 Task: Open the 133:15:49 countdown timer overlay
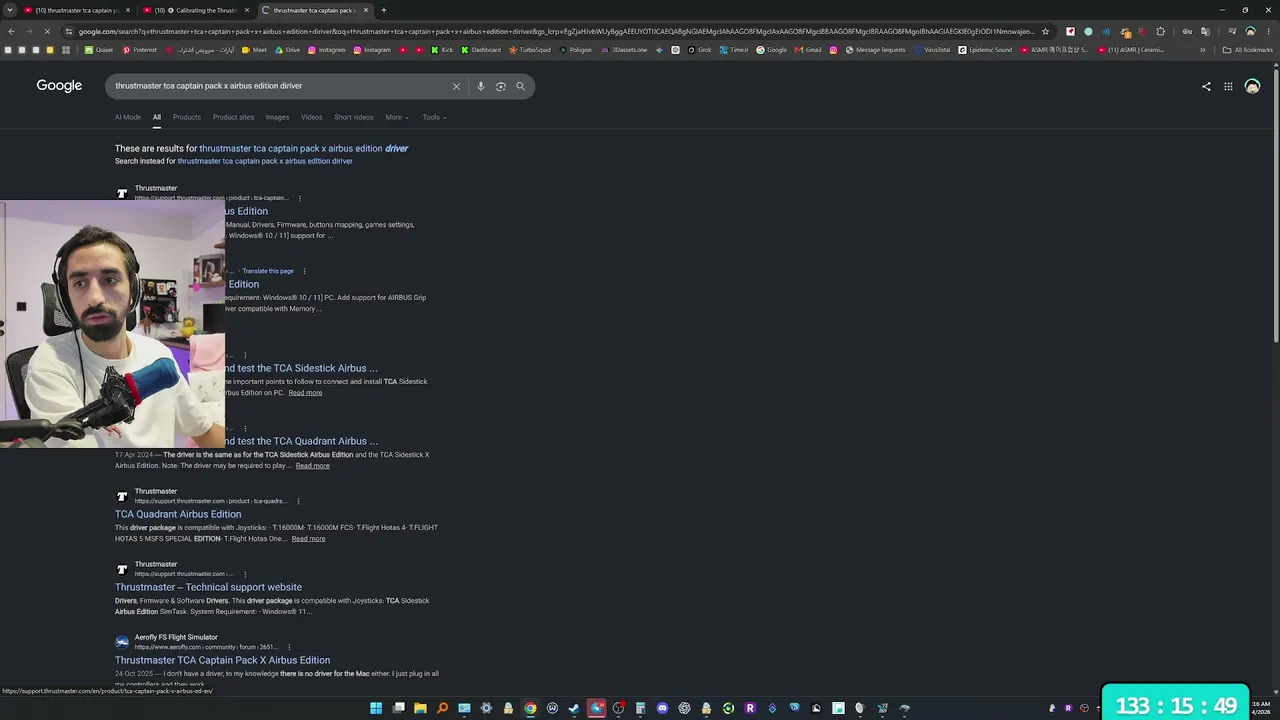point(1176,705)
